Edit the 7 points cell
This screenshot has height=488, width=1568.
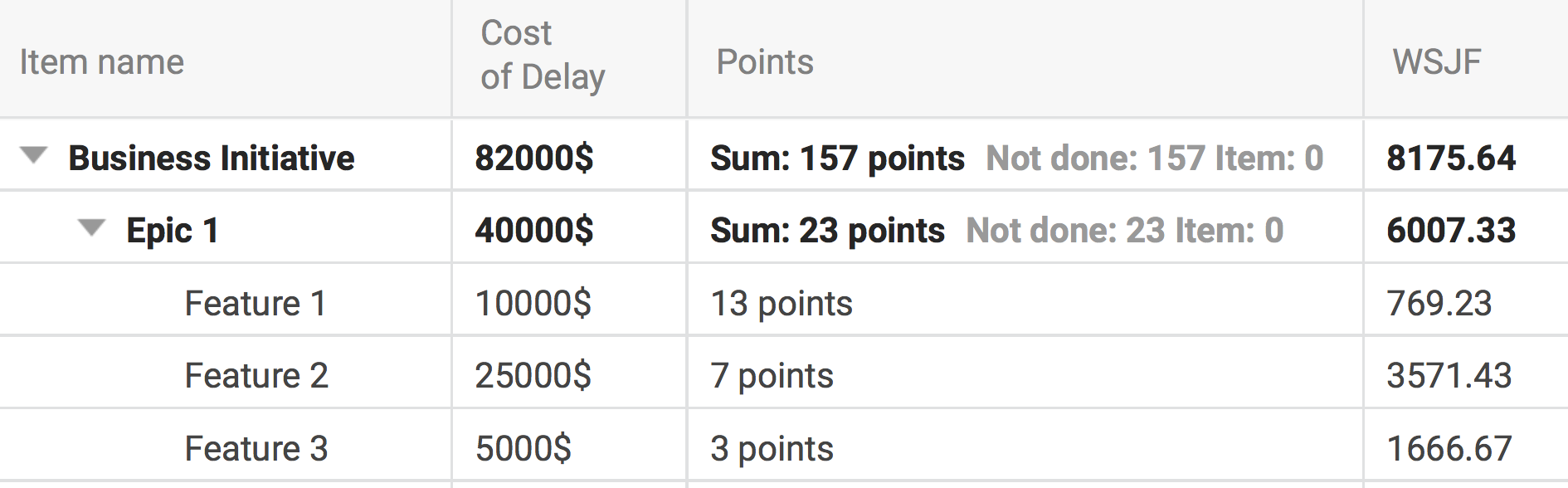[772, 376]
